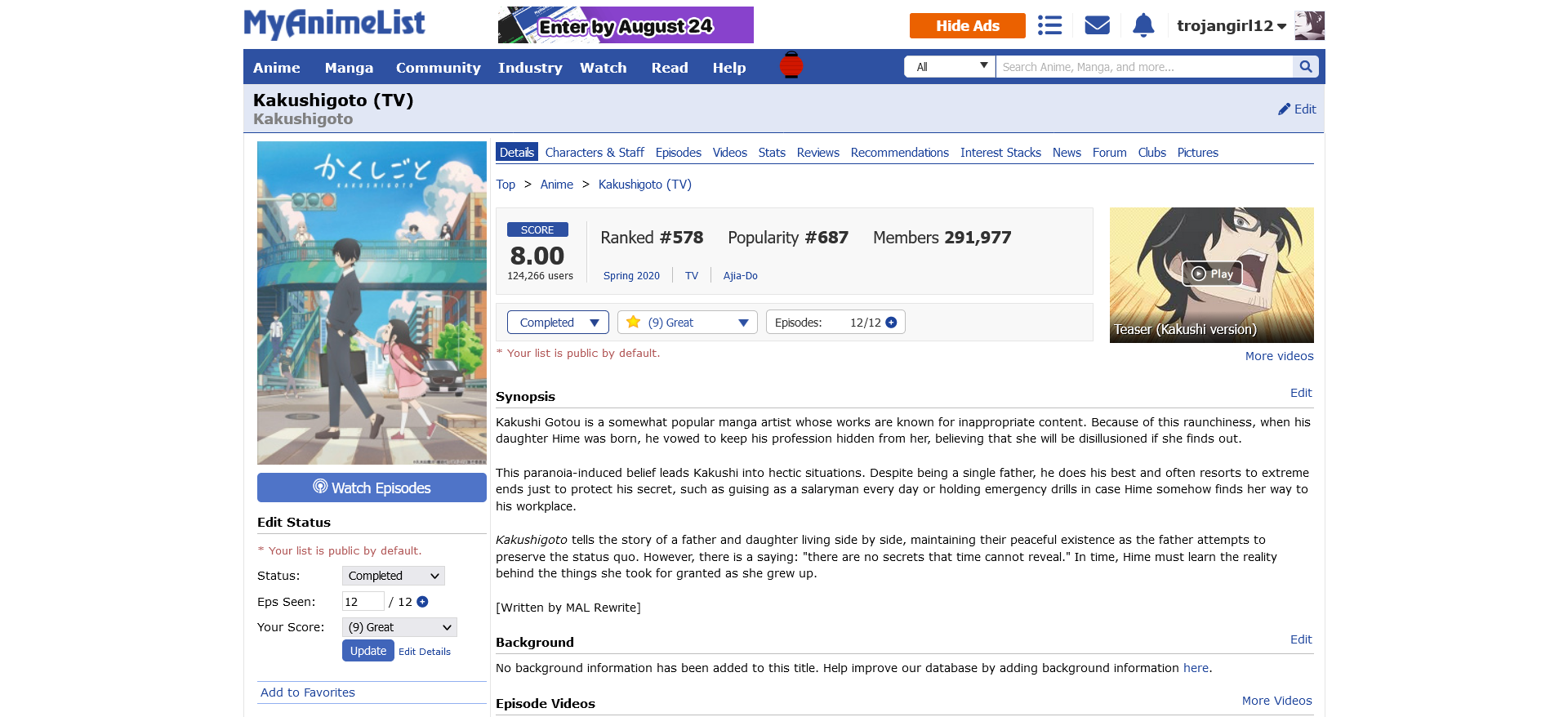1568x717 pixels.
Task: Click the star icon in score selector
Action: 633,322
